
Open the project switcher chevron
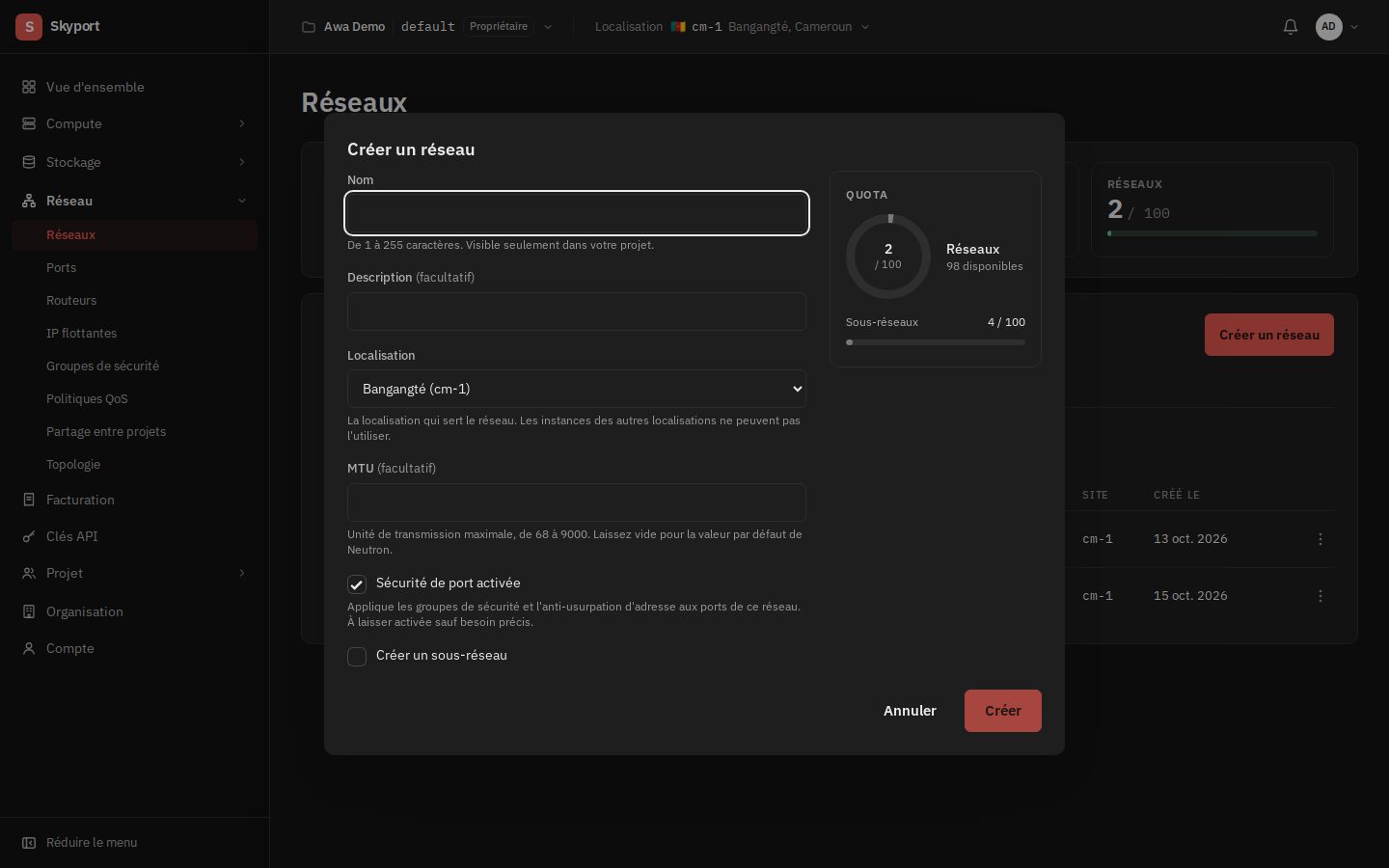click(548, 27)
